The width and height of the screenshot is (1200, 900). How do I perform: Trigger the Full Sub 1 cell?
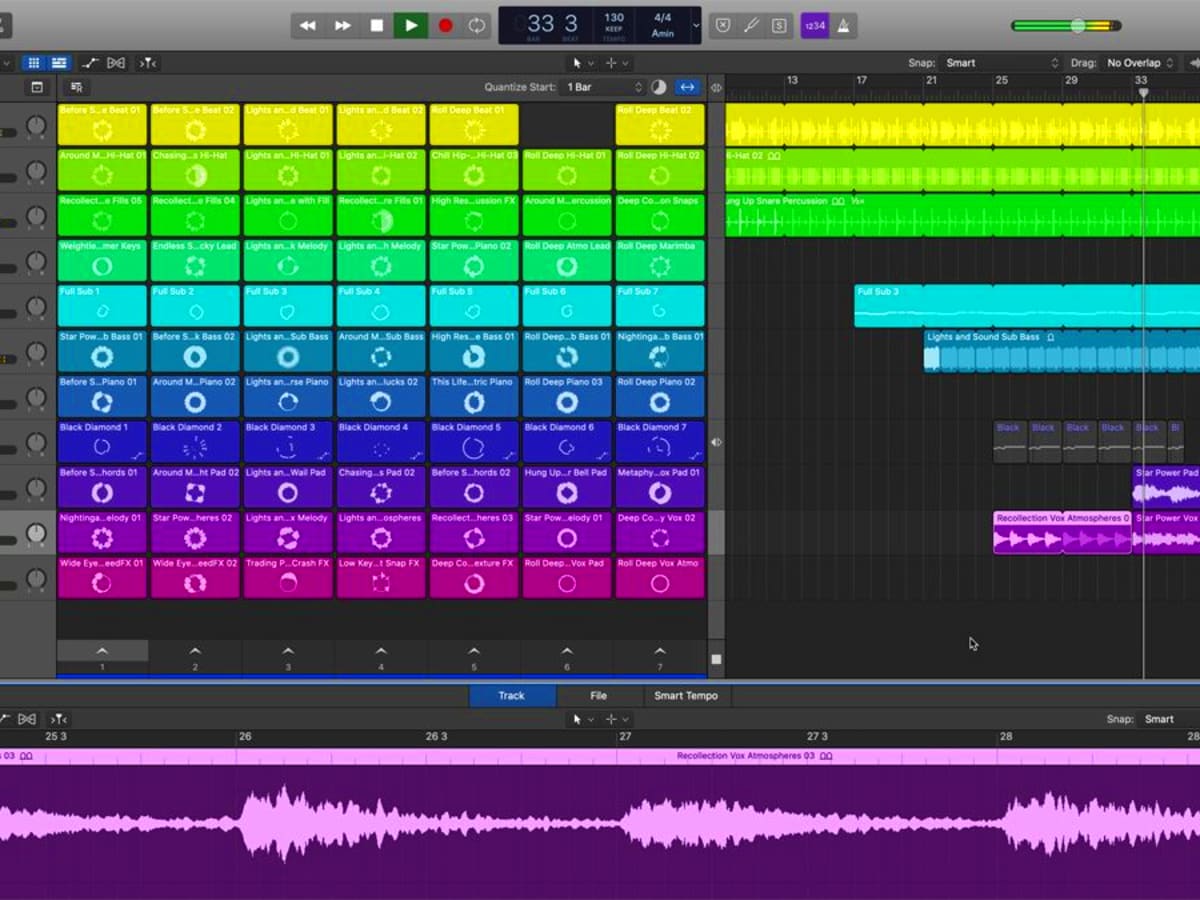click(101, 305)
